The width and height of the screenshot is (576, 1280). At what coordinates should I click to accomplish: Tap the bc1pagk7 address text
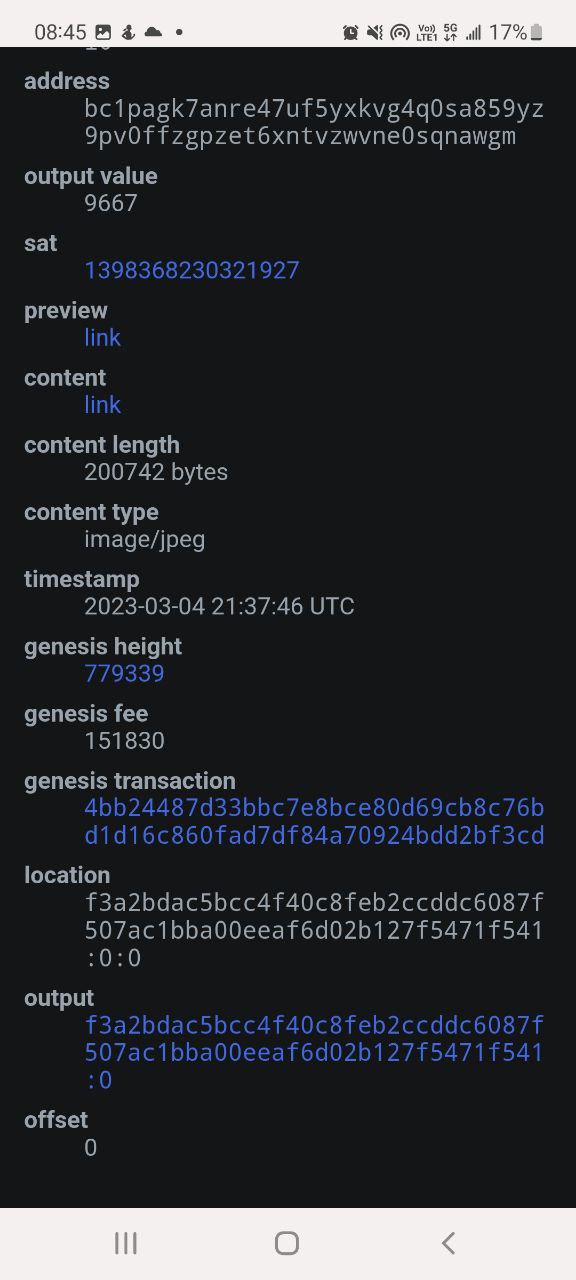point(314,122)
